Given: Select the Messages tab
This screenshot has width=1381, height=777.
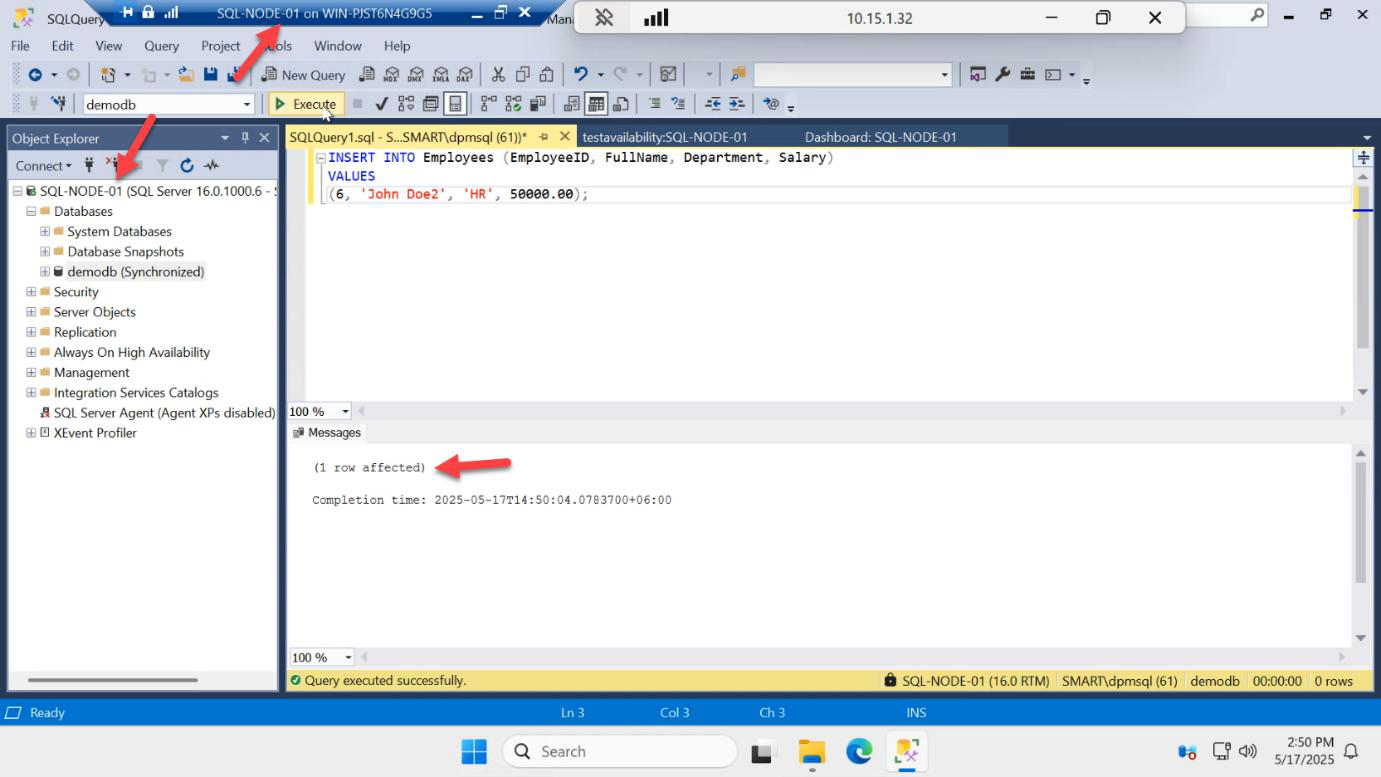Looking at the screenshot, I should [327, 433].
